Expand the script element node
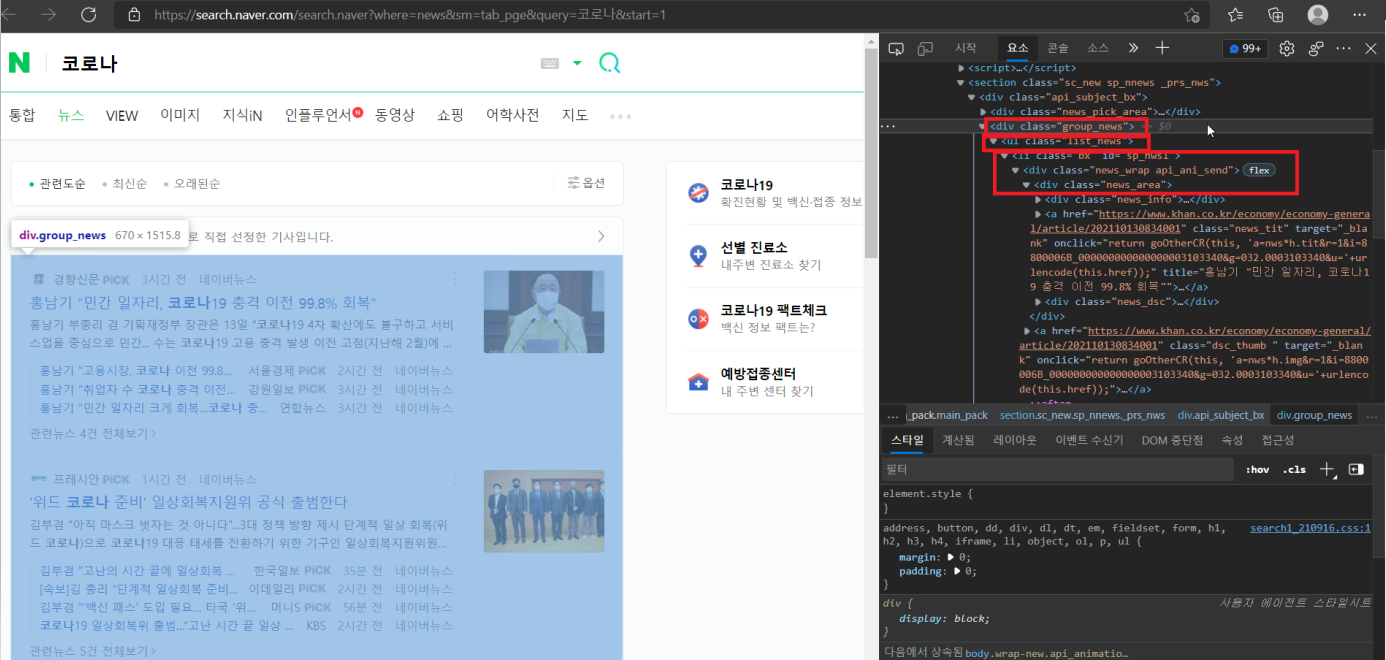The height and width of the screenshot is (660, 1386). coord(961,68)
